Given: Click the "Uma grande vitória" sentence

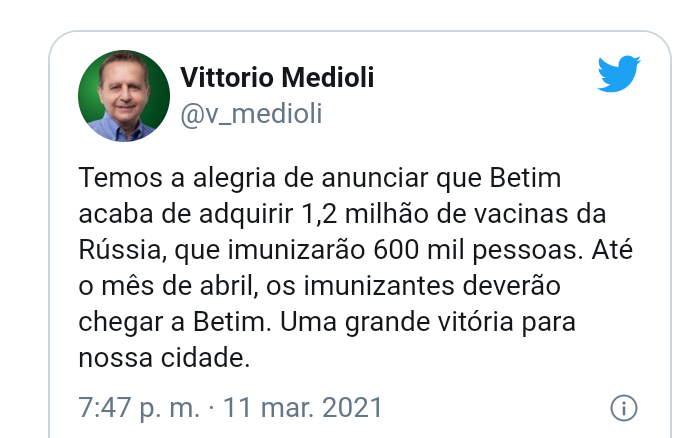Looking at the screenshot, I should tap(397, 322).
